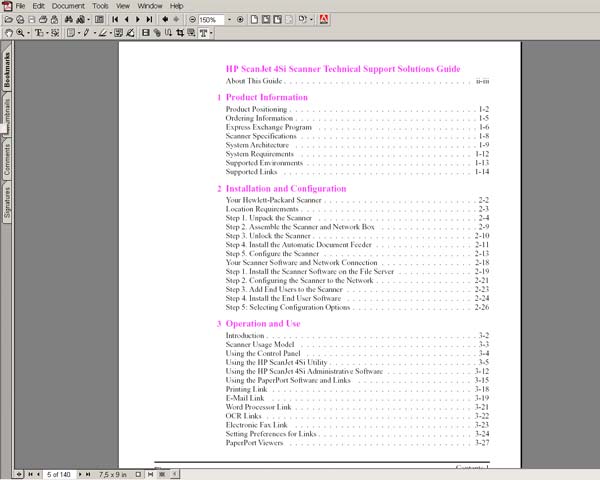Click the '5 of 140' page number field
Image resolution: width=600 pixels, height=480 pixels.
coord(59,475)
